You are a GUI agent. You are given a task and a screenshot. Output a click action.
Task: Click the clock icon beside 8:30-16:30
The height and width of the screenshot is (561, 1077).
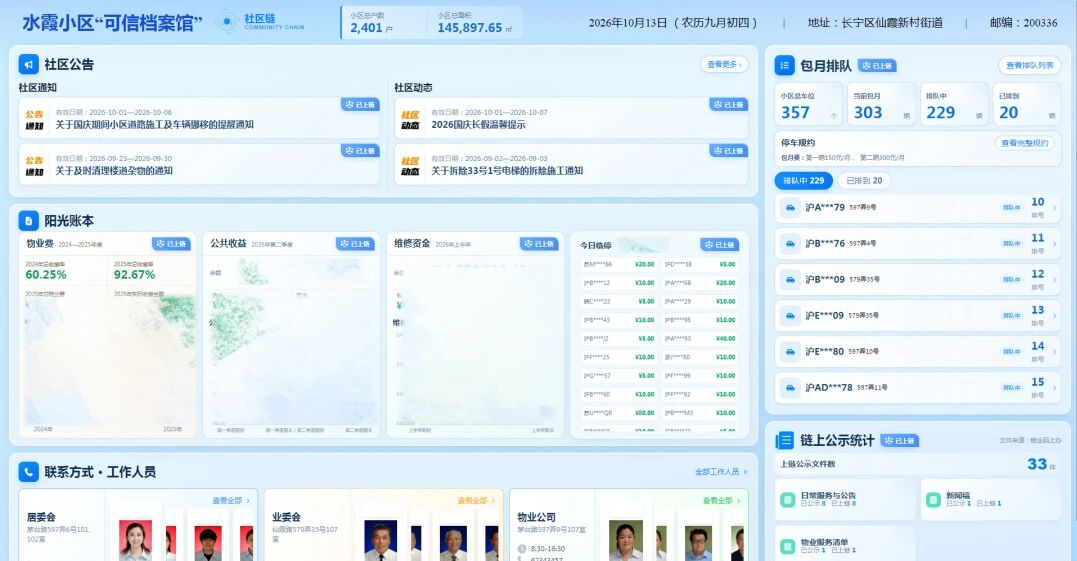click(522, 549)
